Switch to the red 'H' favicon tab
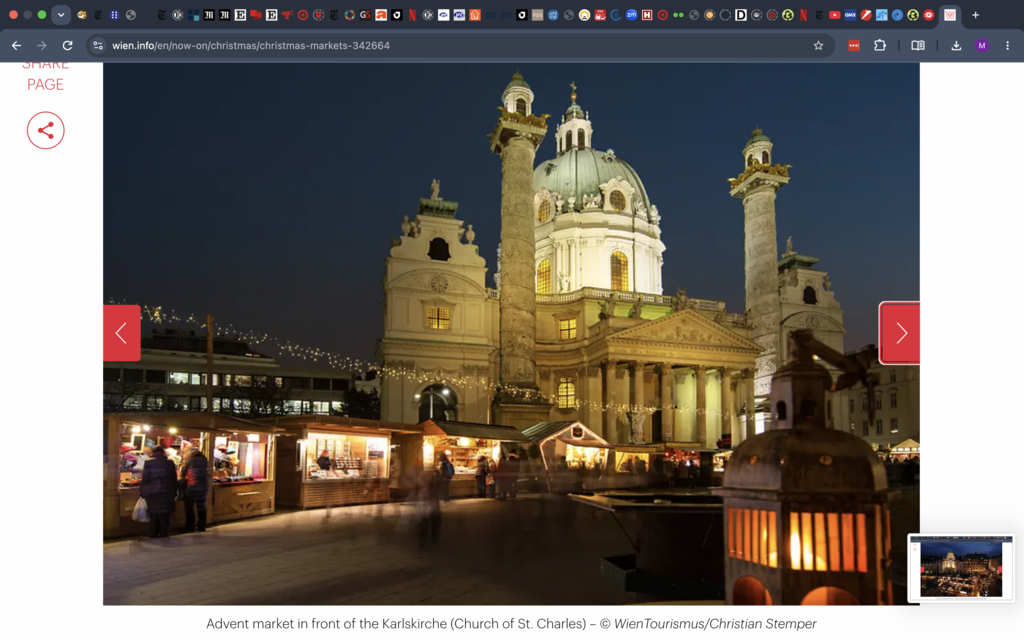 pos(647,15)
